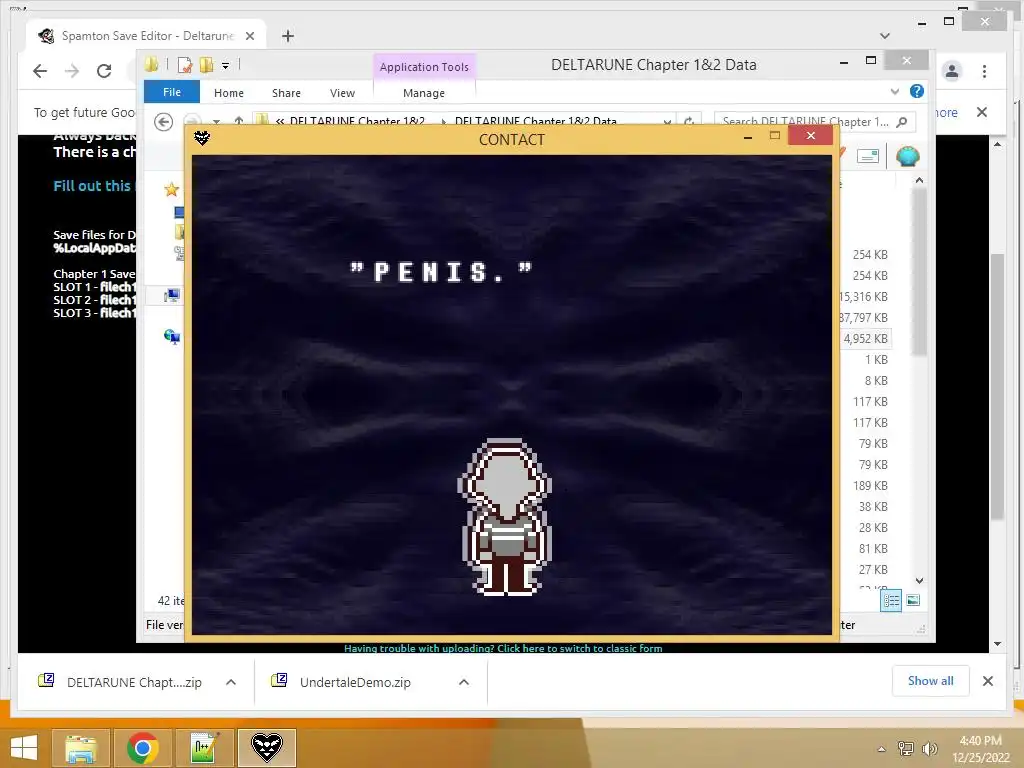The image size is (1024, 768).
Task: Select the file sized 189 KB
Action: click(x=870, y=485)
